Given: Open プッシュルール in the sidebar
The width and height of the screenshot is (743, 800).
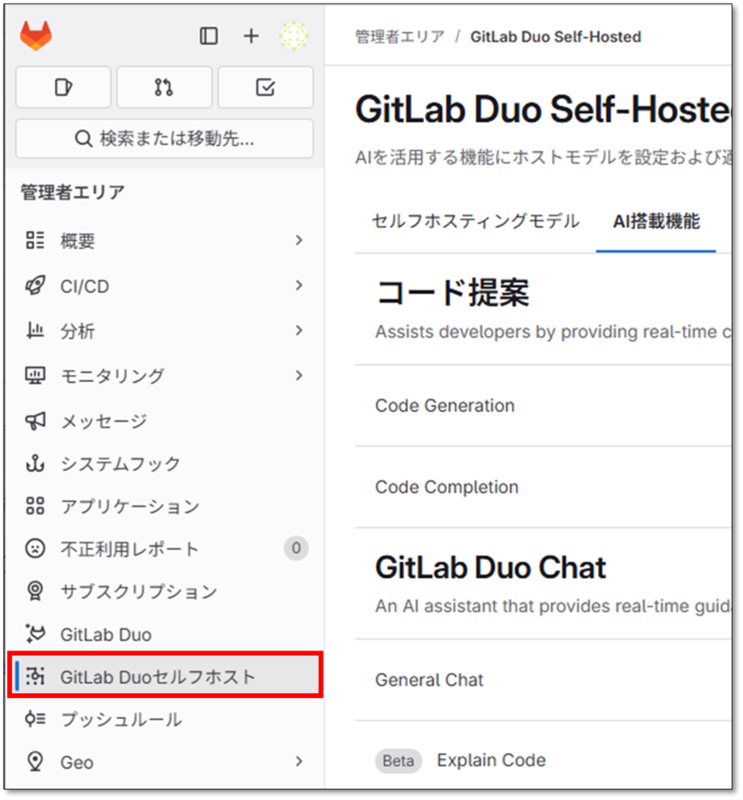Looking at the screenshot, I should pos(164,719).
